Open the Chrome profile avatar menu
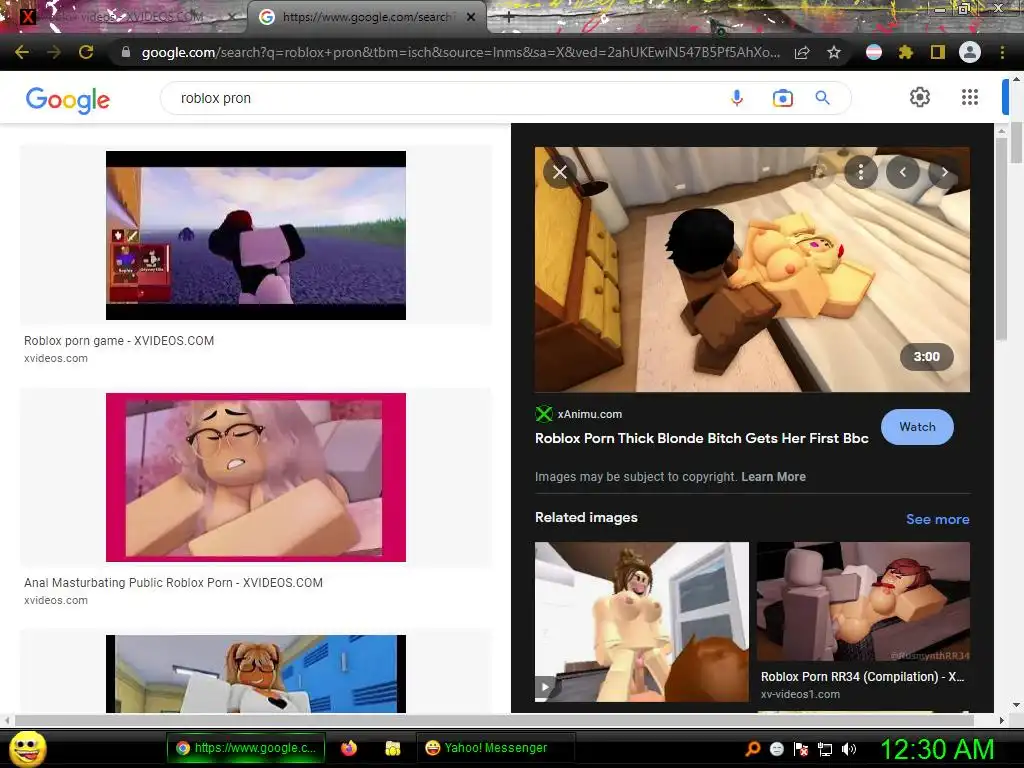 point(970,52)
